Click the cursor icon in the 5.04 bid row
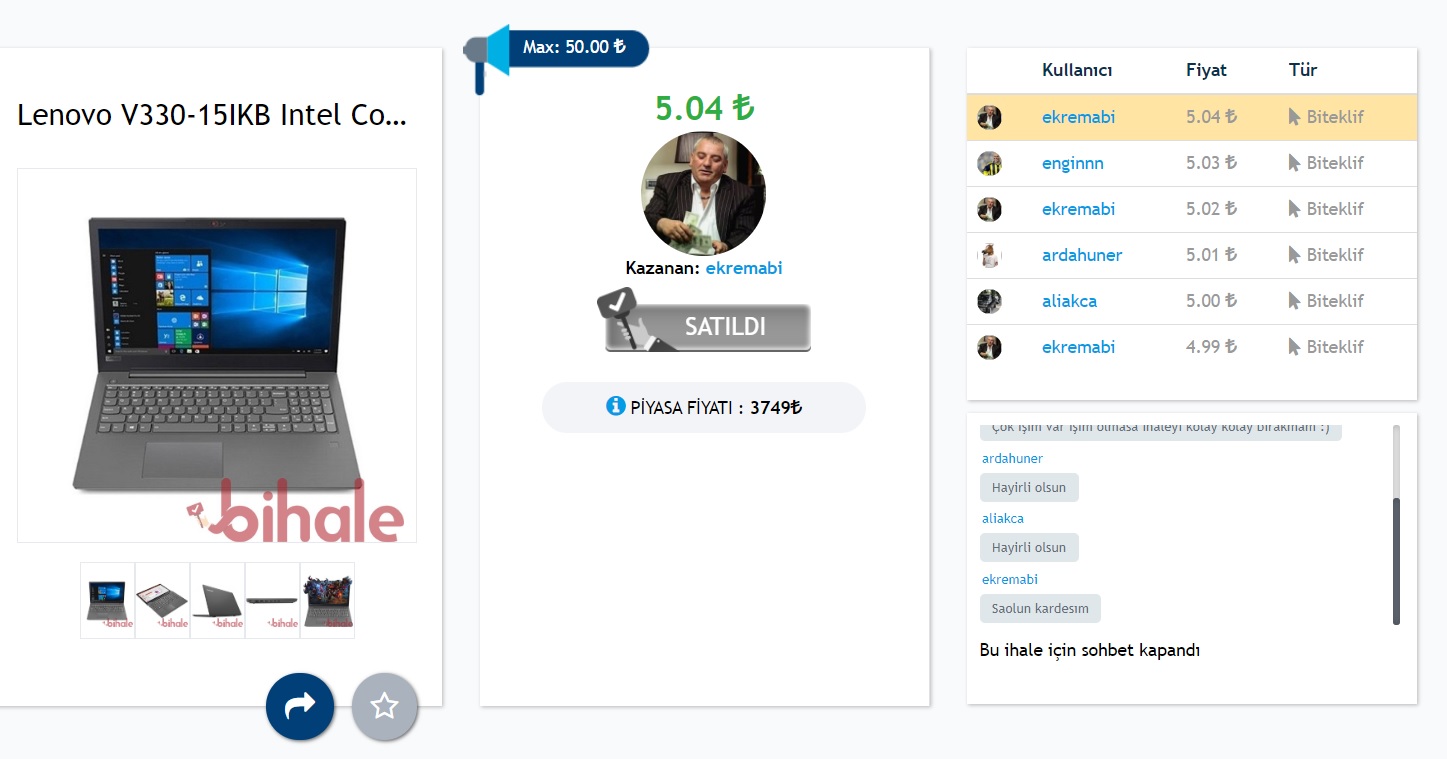This screenshot has width=1447, height=759. pyautogui.click(x=1294, y=117)
